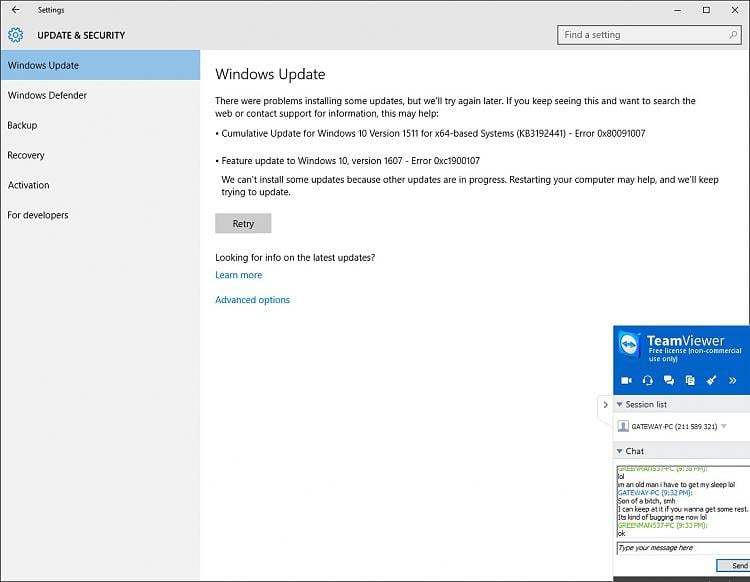The height and width of the screenshot is (582, 750).
Task: Open TeamViewer file transfer icon
Action: [x=690, y=381]
